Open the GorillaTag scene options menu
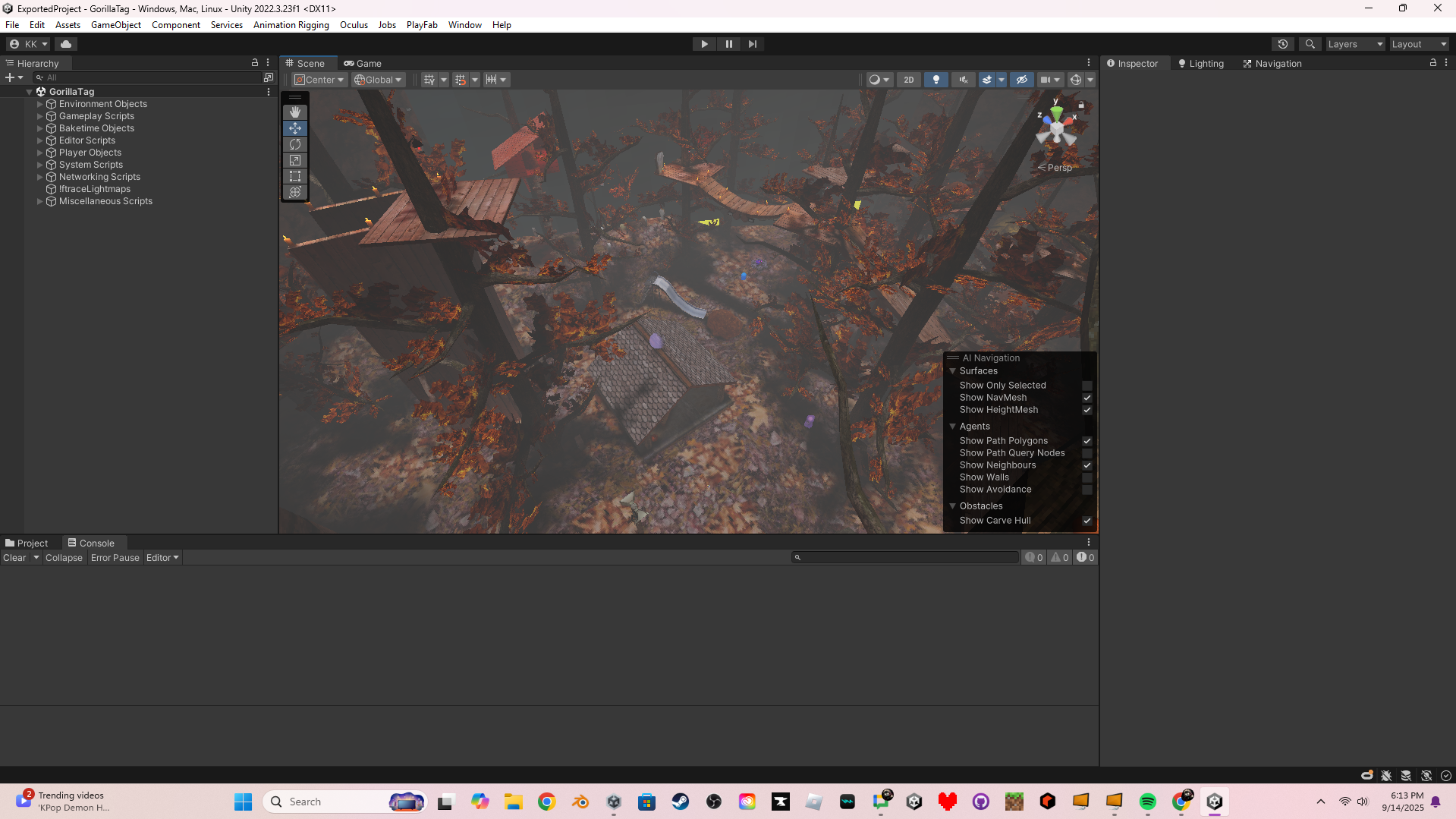Image resolution: width=1456 pixels, height=819 pixels. click(x=269, y=92)
